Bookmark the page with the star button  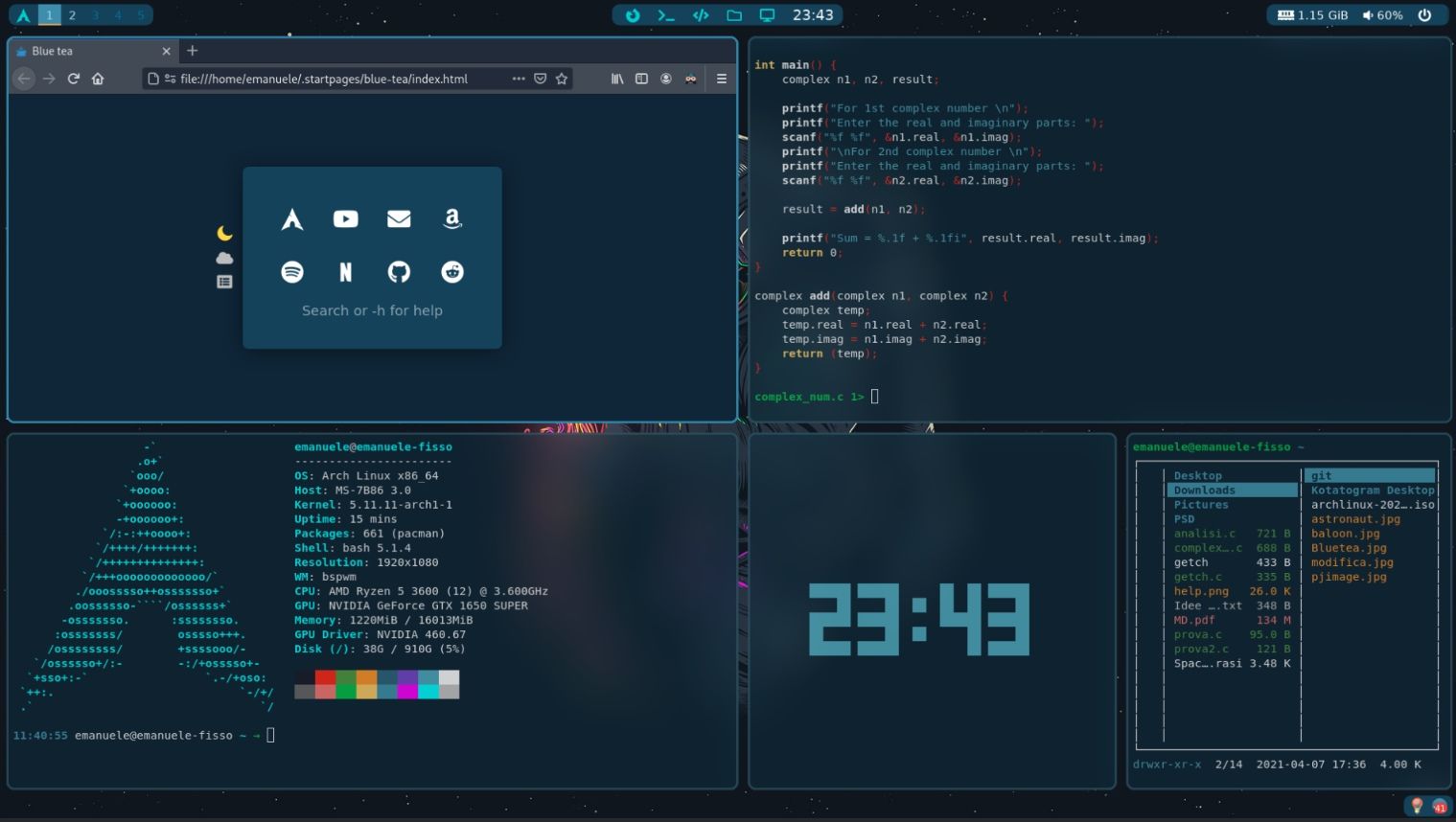click(x=563, y=79)
